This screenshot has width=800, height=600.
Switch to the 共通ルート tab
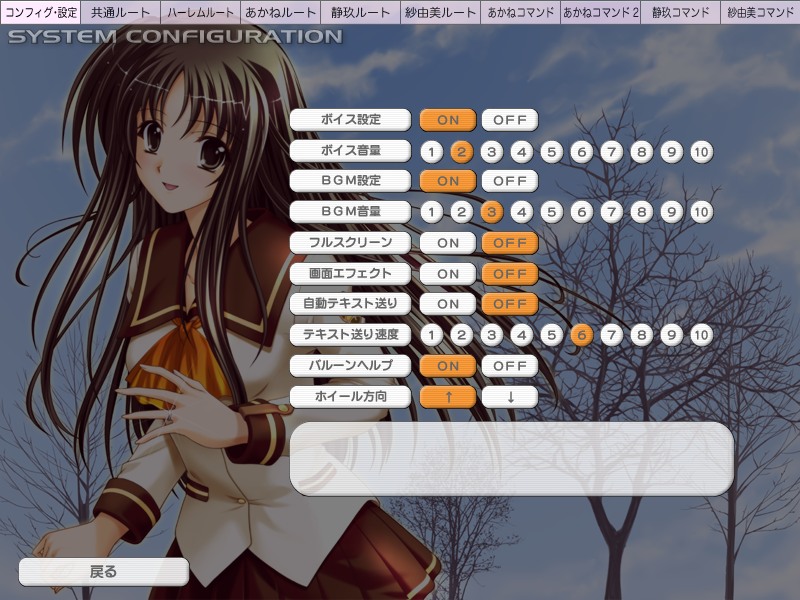coord(120,12)
